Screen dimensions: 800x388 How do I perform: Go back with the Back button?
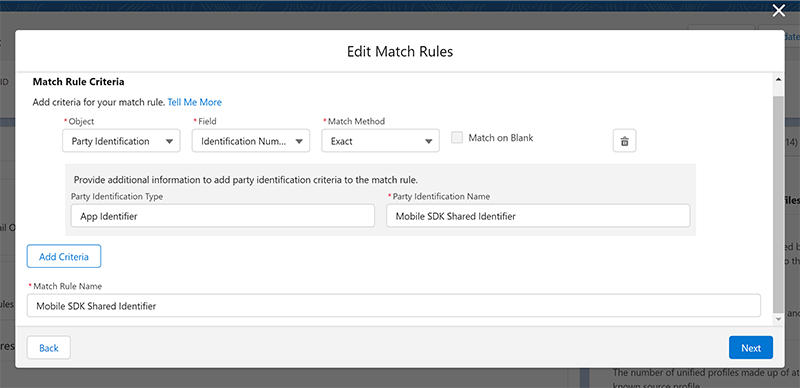point(48,348)
